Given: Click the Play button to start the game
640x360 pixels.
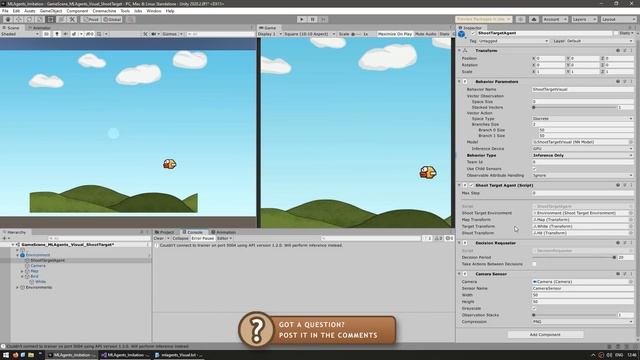Looking at the screenshot, I should point(302,19).
